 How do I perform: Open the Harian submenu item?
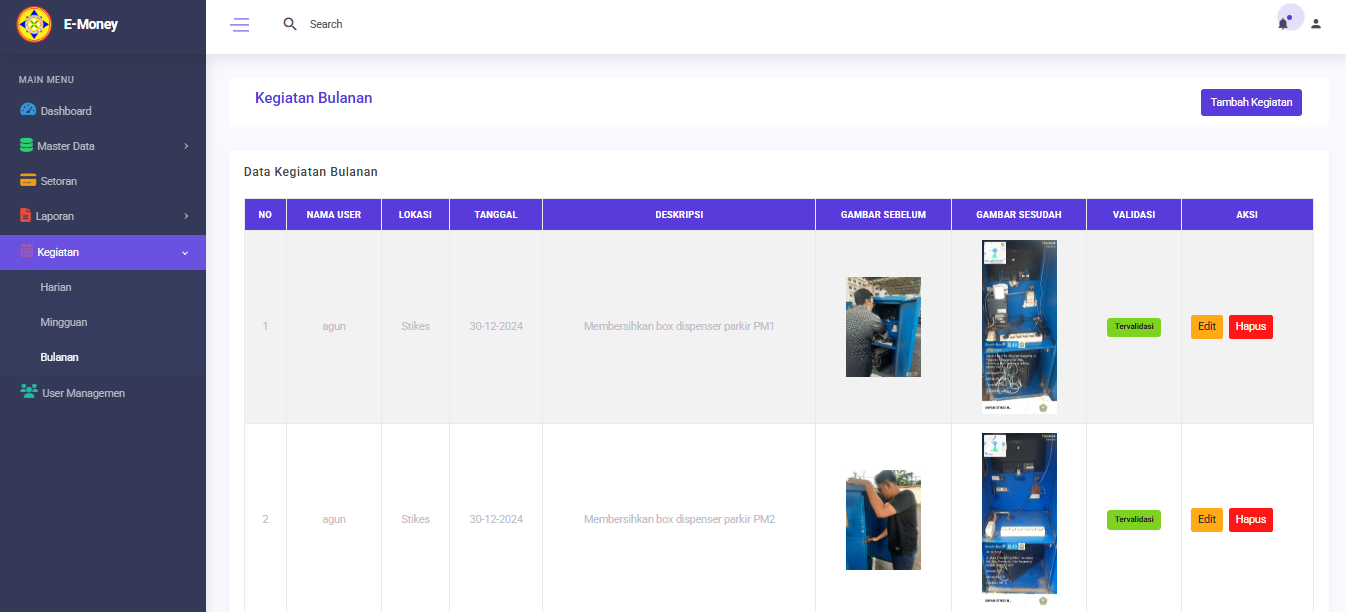click(x=56, y=287)
